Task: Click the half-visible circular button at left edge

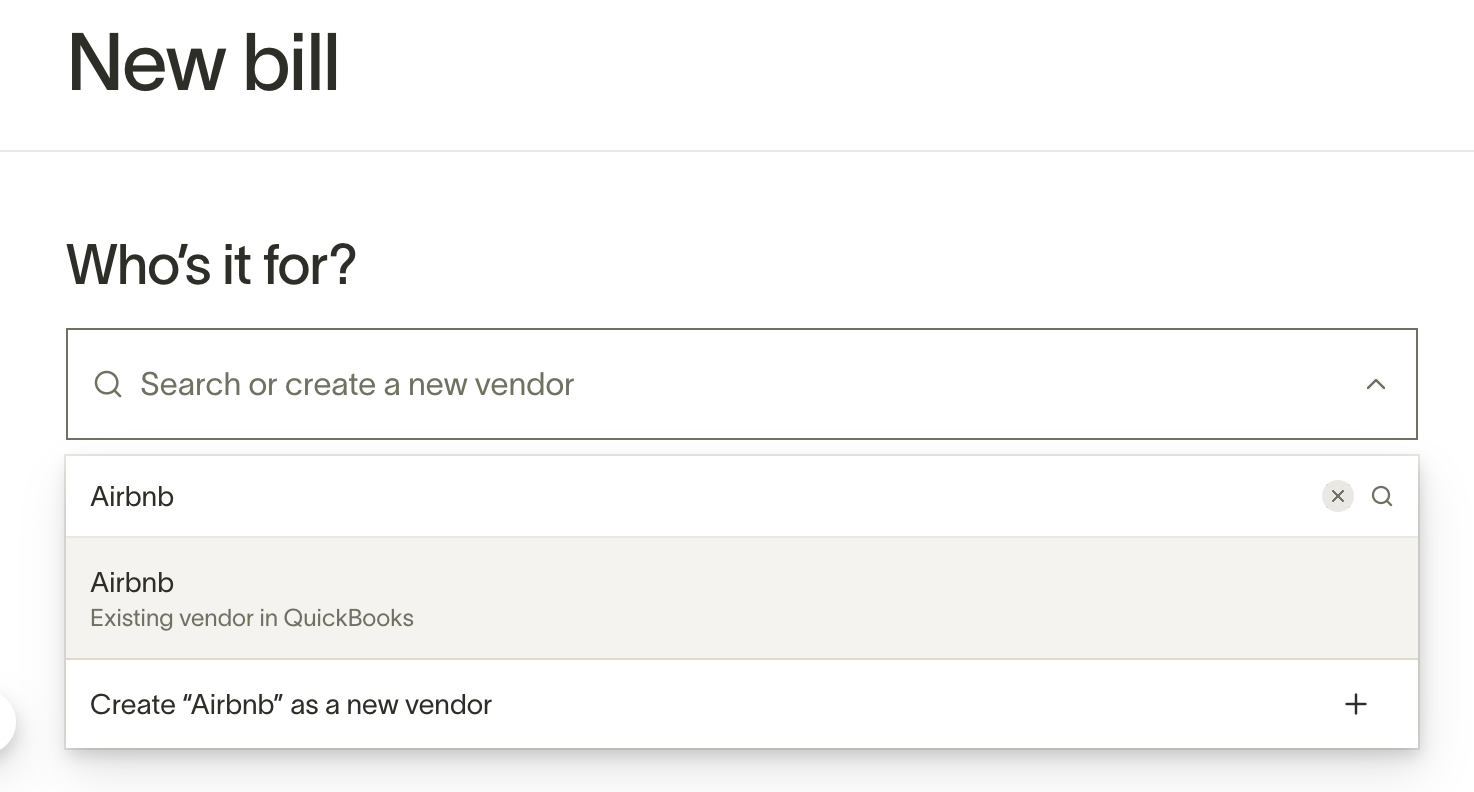Action: (5, 722)
